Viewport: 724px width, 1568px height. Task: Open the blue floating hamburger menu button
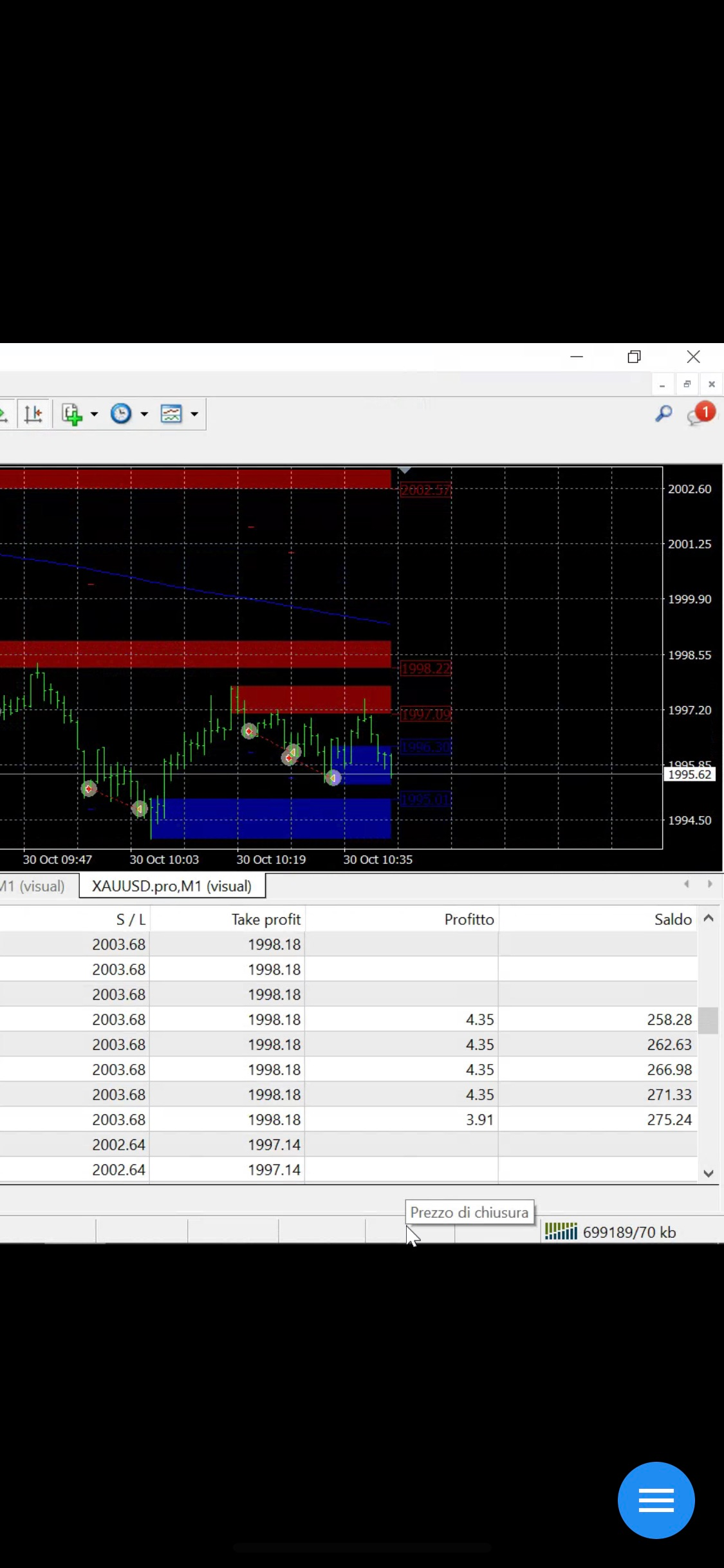point(656,1500)
